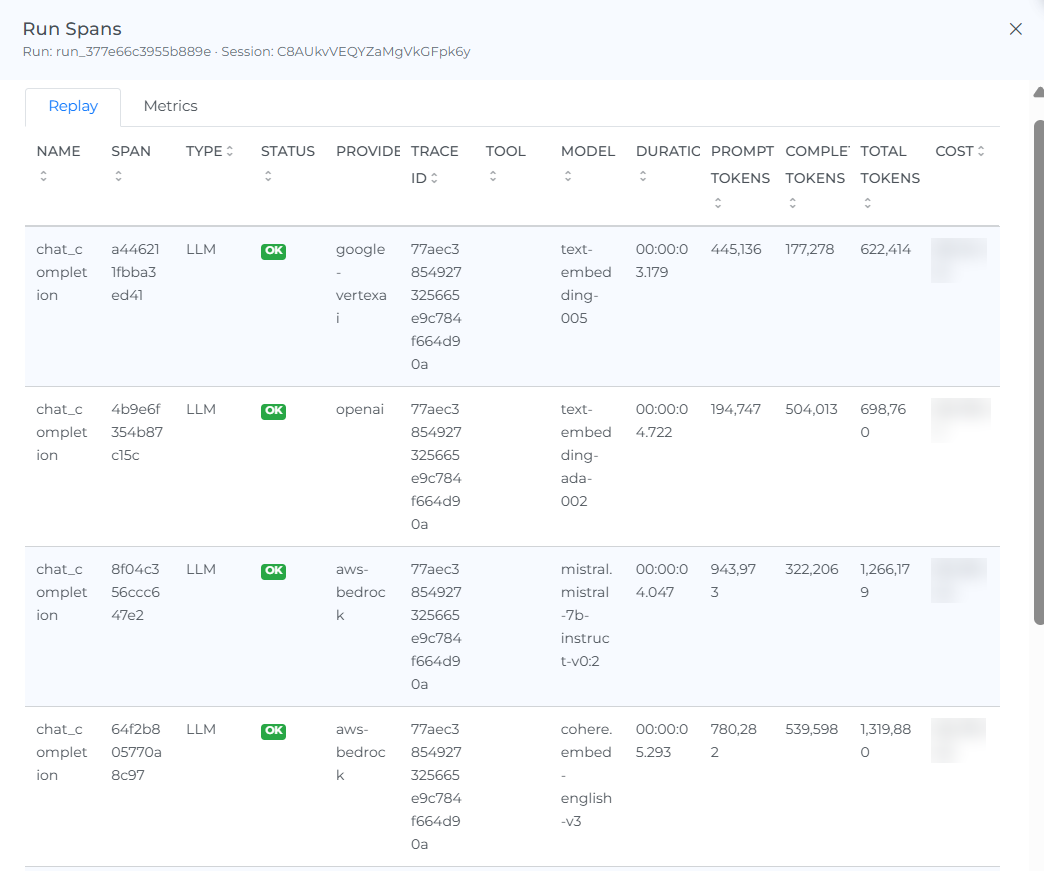Sort using the SPAN column sort arrows
Image resolution: width=1044 pixels, height=871 pixels.
pos(119,176)
